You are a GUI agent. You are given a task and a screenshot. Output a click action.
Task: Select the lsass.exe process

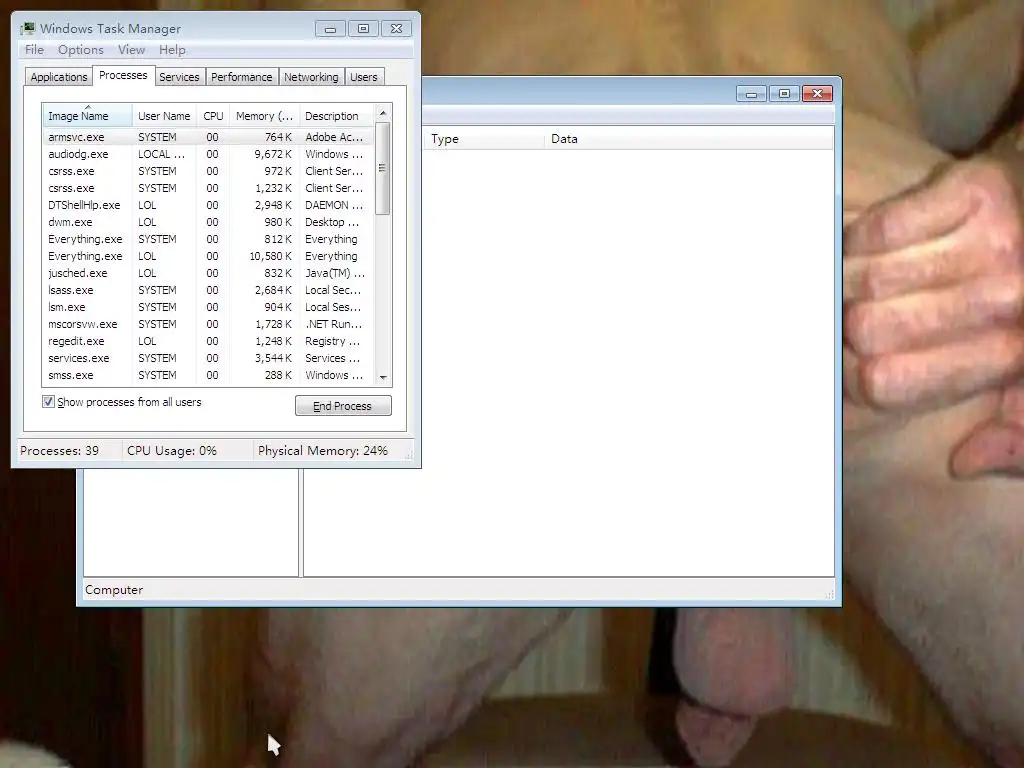pos(209,290)
